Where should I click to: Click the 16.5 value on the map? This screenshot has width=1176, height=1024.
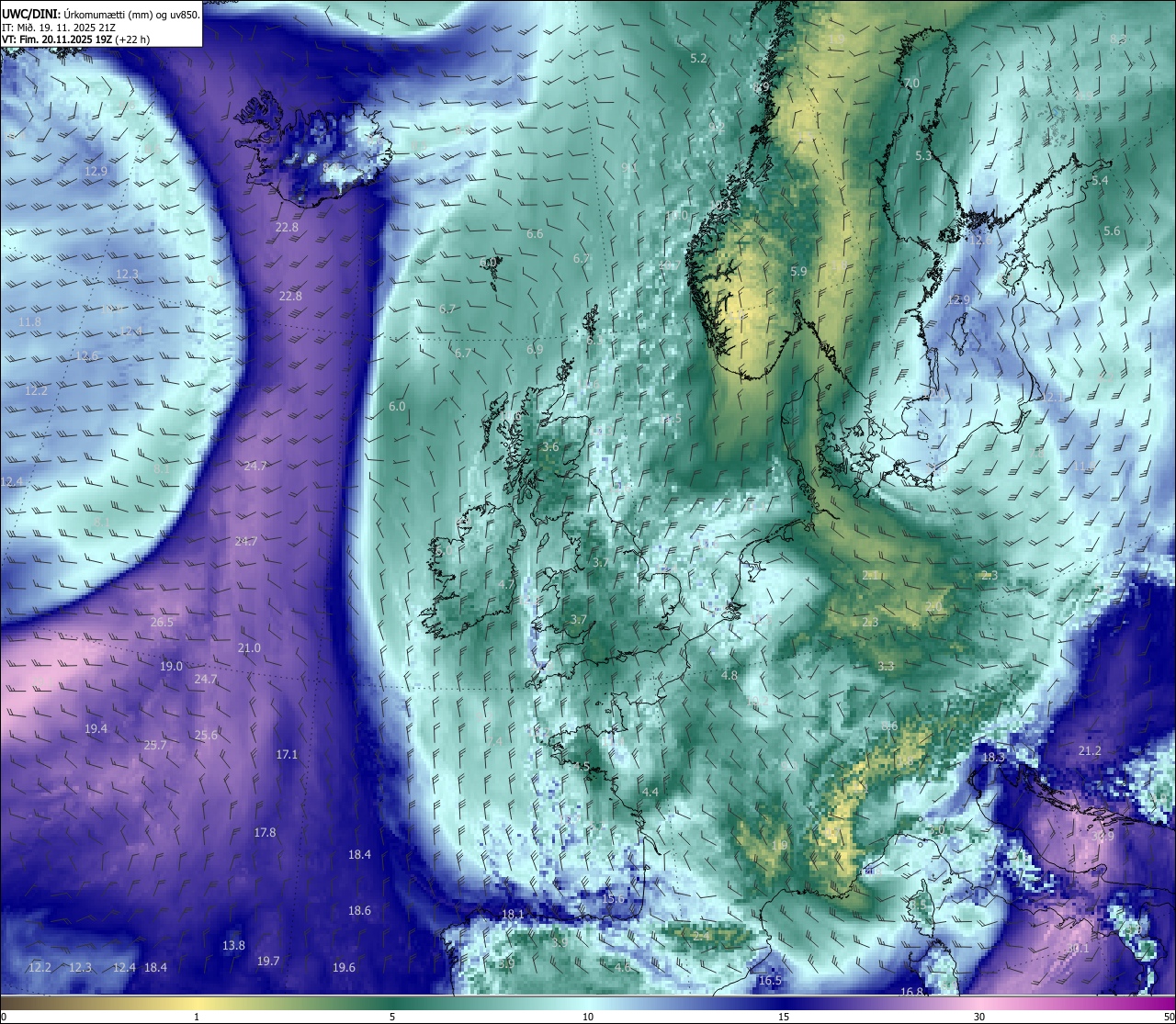770,980
